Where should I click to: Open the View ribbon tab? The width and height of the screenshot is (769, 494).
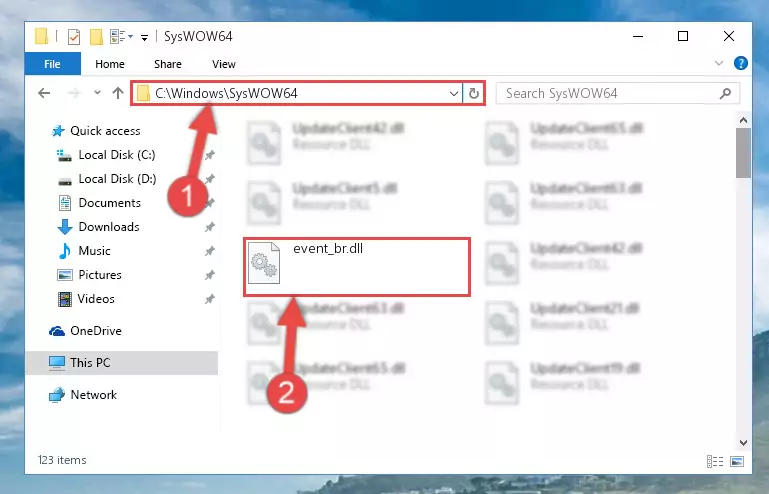[x=224, y=64]
